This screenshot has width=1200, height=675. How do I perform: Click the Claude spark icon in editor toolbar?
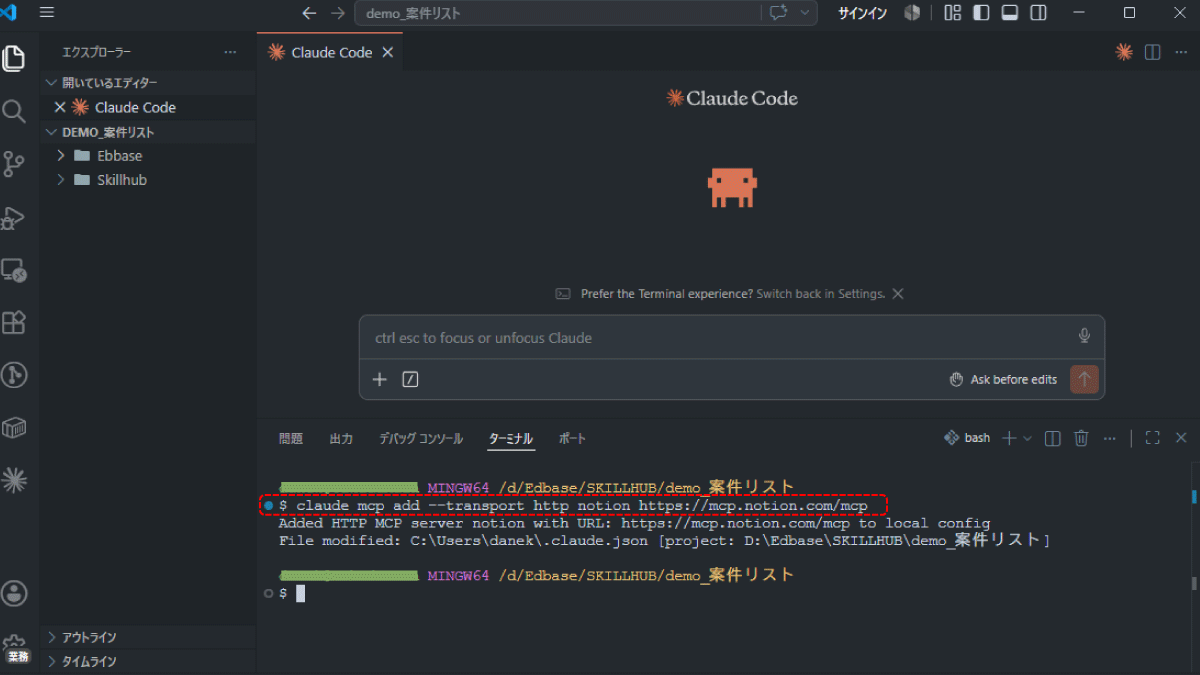[x=1124, y=52]
